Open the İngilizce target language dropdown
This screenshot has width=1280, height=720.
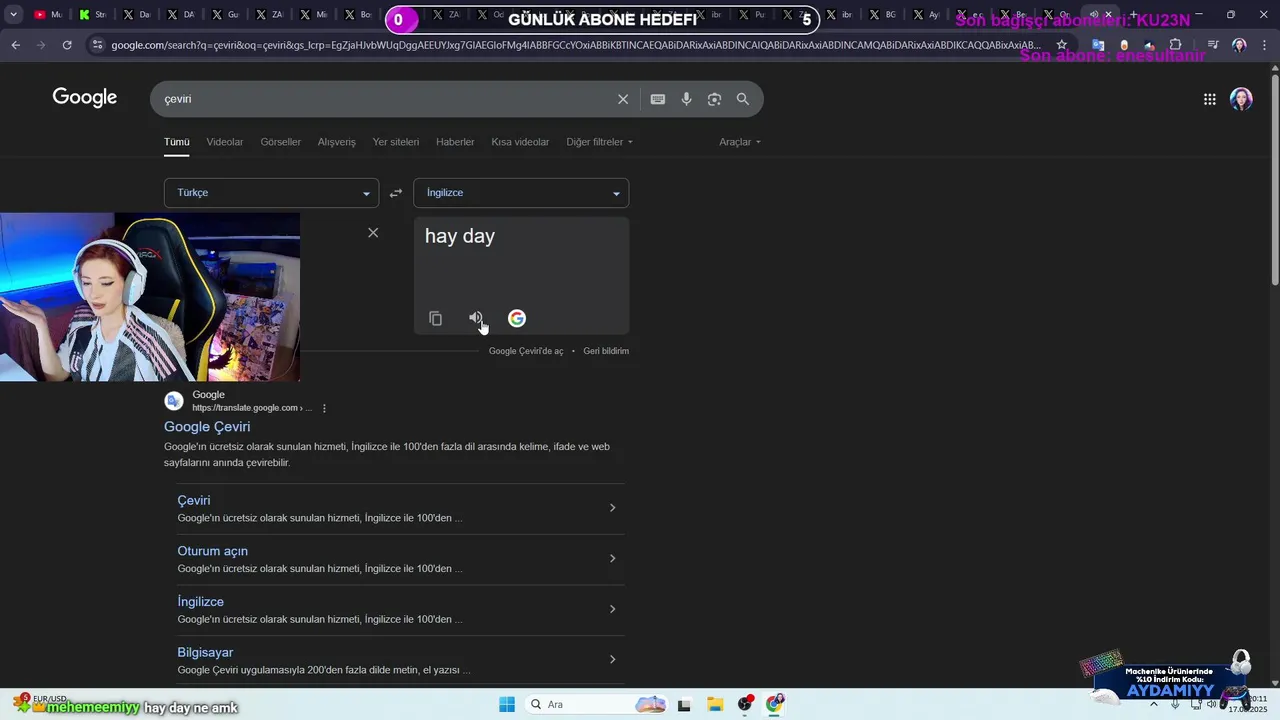(x=521, y=193)
